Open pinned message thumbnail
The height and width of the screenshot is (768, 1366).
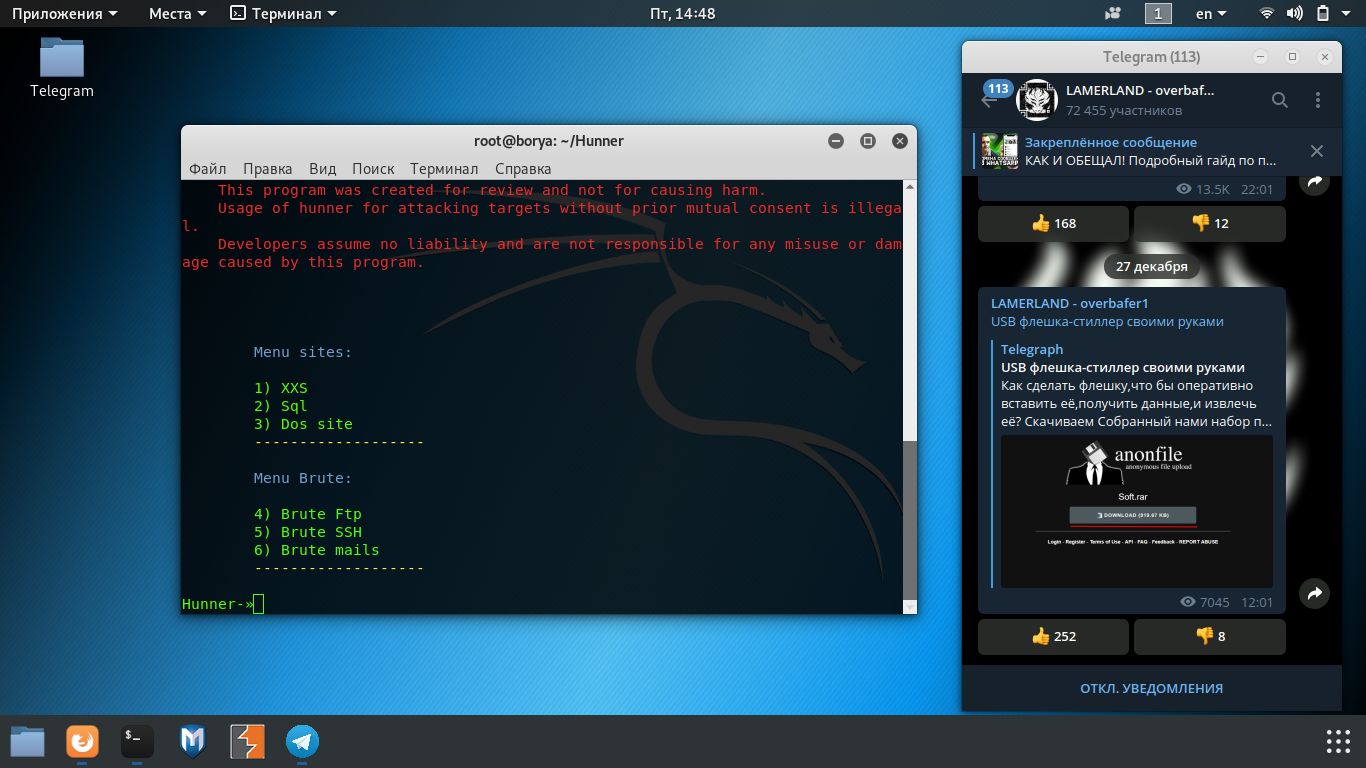click(x=1000, y=151)
